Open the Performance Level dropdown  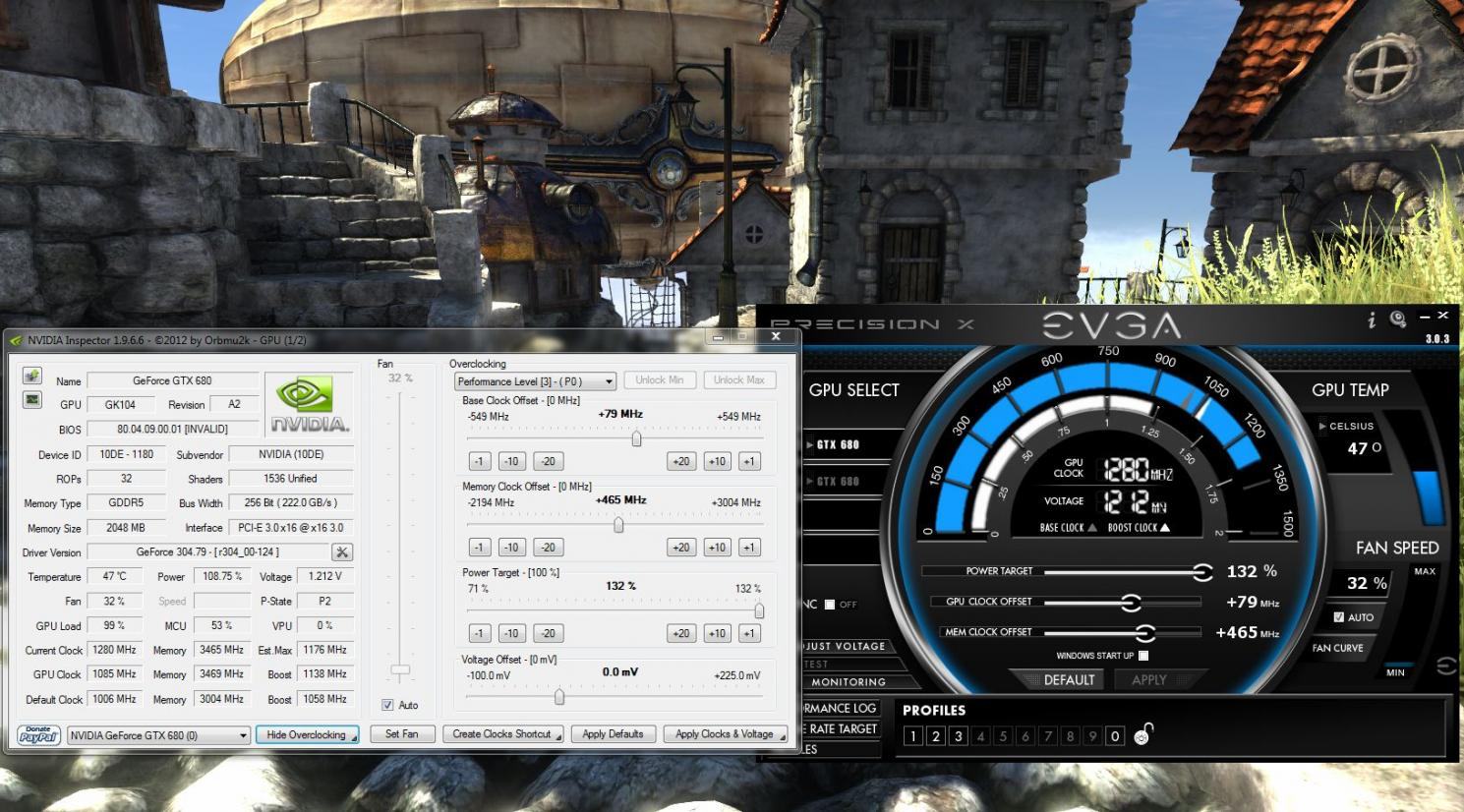tap(535, 381)
